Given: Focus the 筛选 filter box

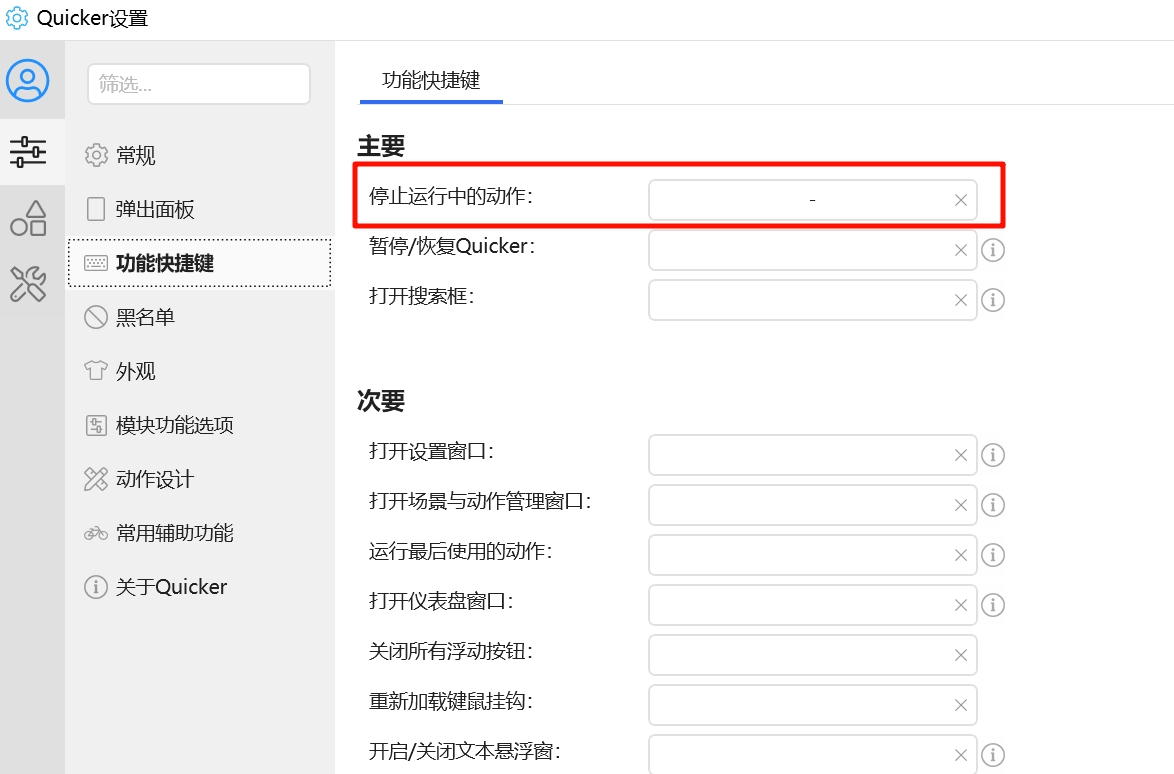Looking at the screenshot, I should point(198,84).
